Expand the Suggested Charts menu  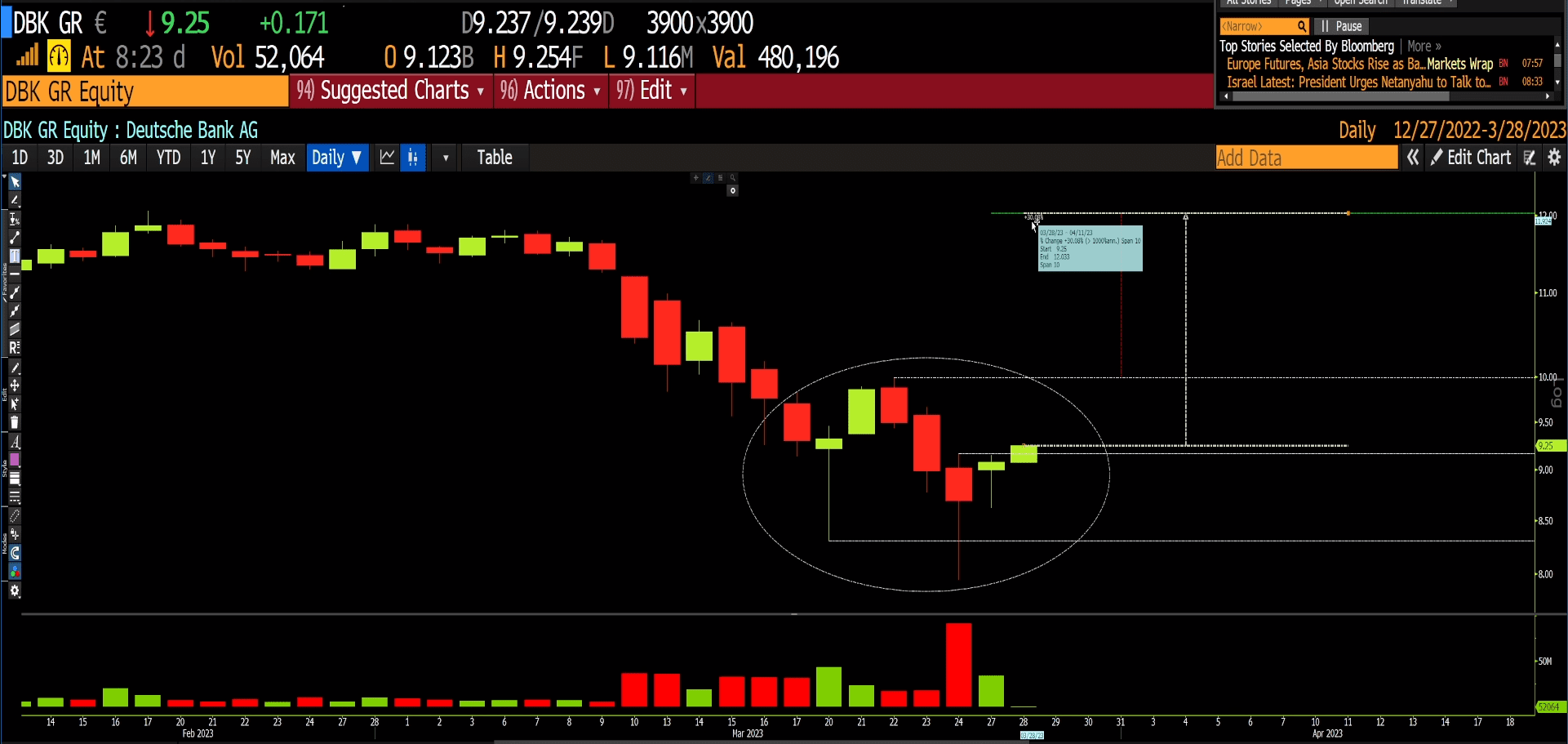pos(391,91)
